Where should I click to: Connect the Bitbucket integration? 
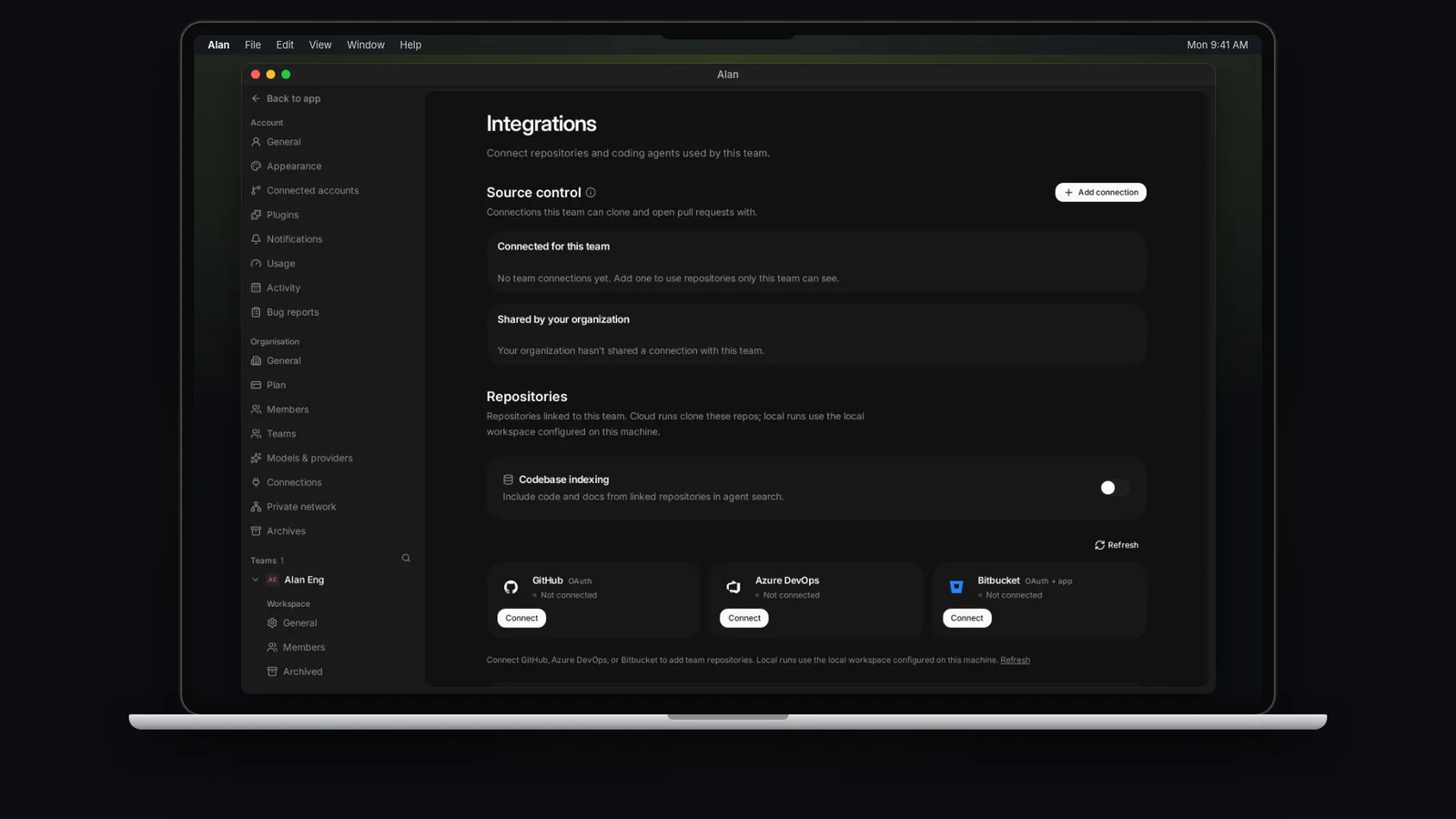[x=966, y=618]
